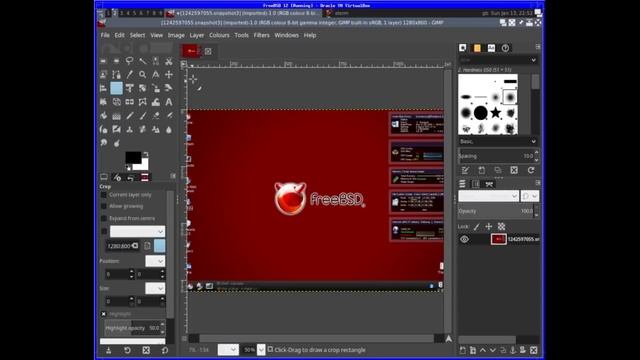Screen dimensions: 640x360
Task: Toggle lock alpha channel checkerboard icon
Action: [x=501, y=227]
